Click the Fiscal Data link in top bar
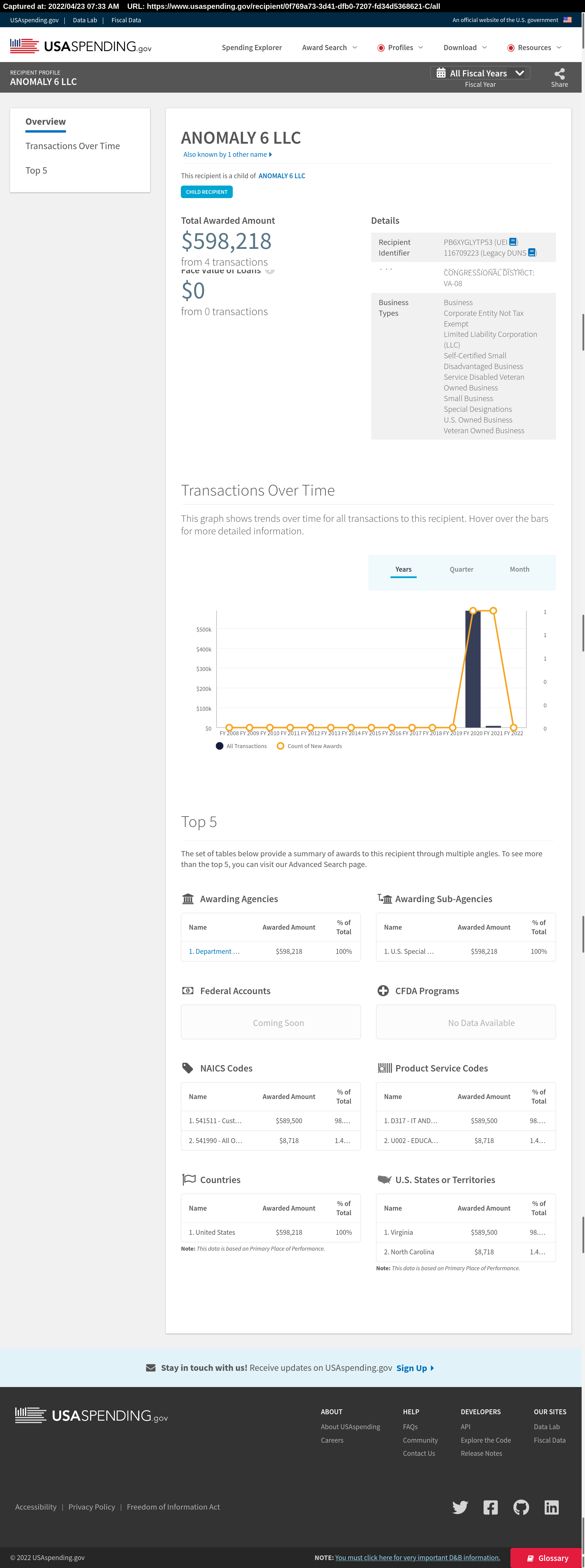 point(126,20)
